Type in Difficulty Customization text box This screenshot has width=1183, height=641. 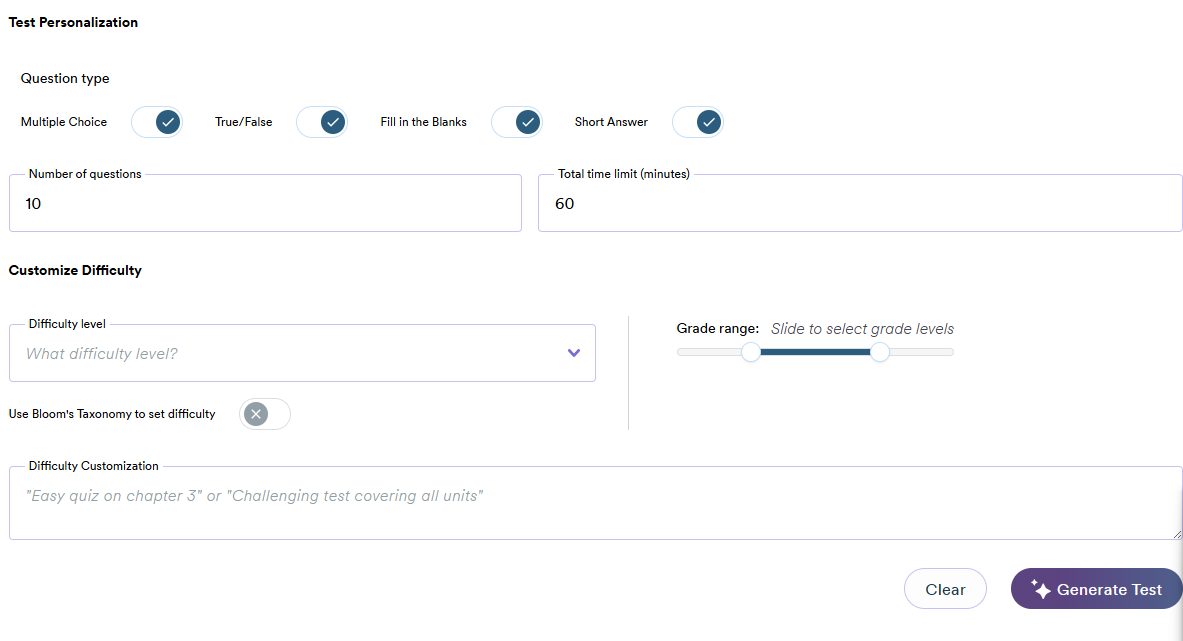(595, 504)
